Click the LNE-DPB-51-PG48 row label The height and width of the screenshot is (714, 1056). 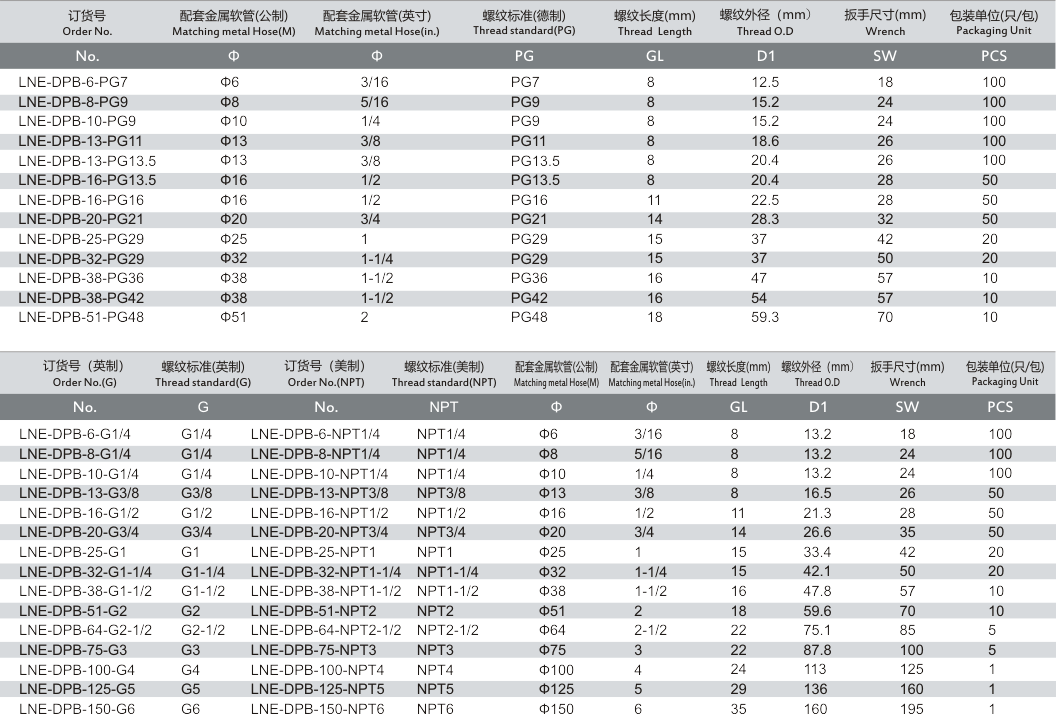pyautogui.click(x=80, y=317)
